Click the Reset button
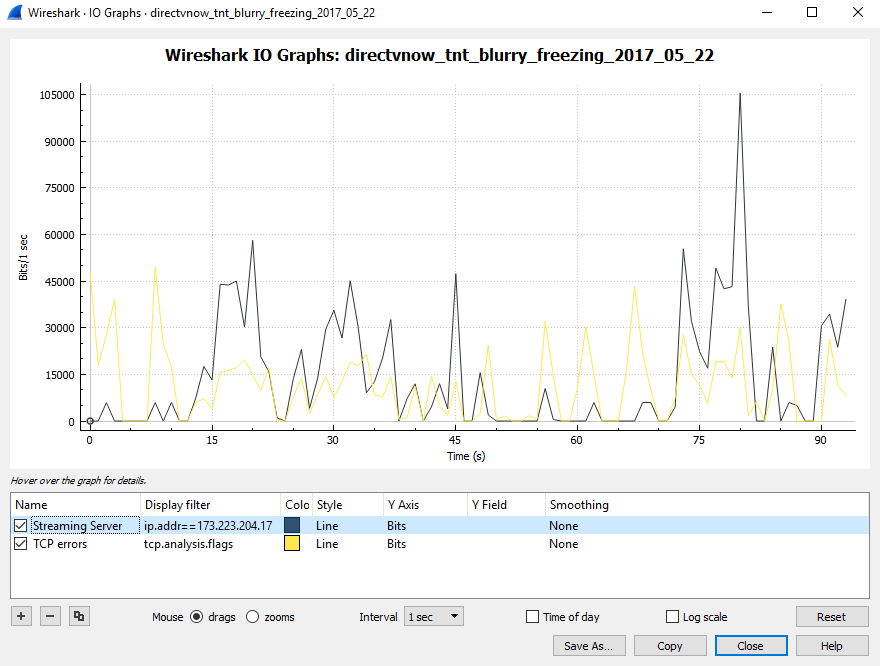Screen dimensions: 880x666 point(831,617)
